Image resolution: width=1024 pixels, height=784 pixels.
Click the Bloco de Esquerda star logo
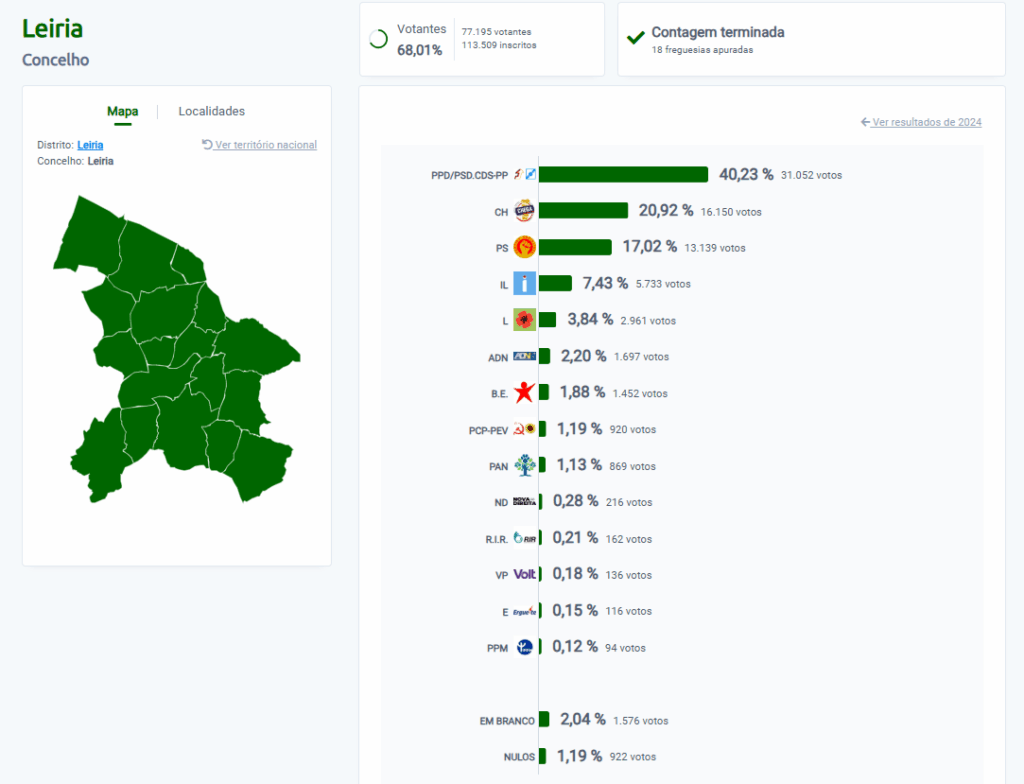524,393
